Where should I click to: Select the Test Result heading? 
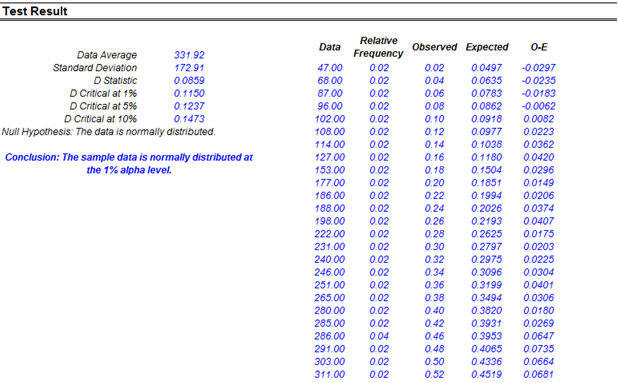(x=35, y=11)
